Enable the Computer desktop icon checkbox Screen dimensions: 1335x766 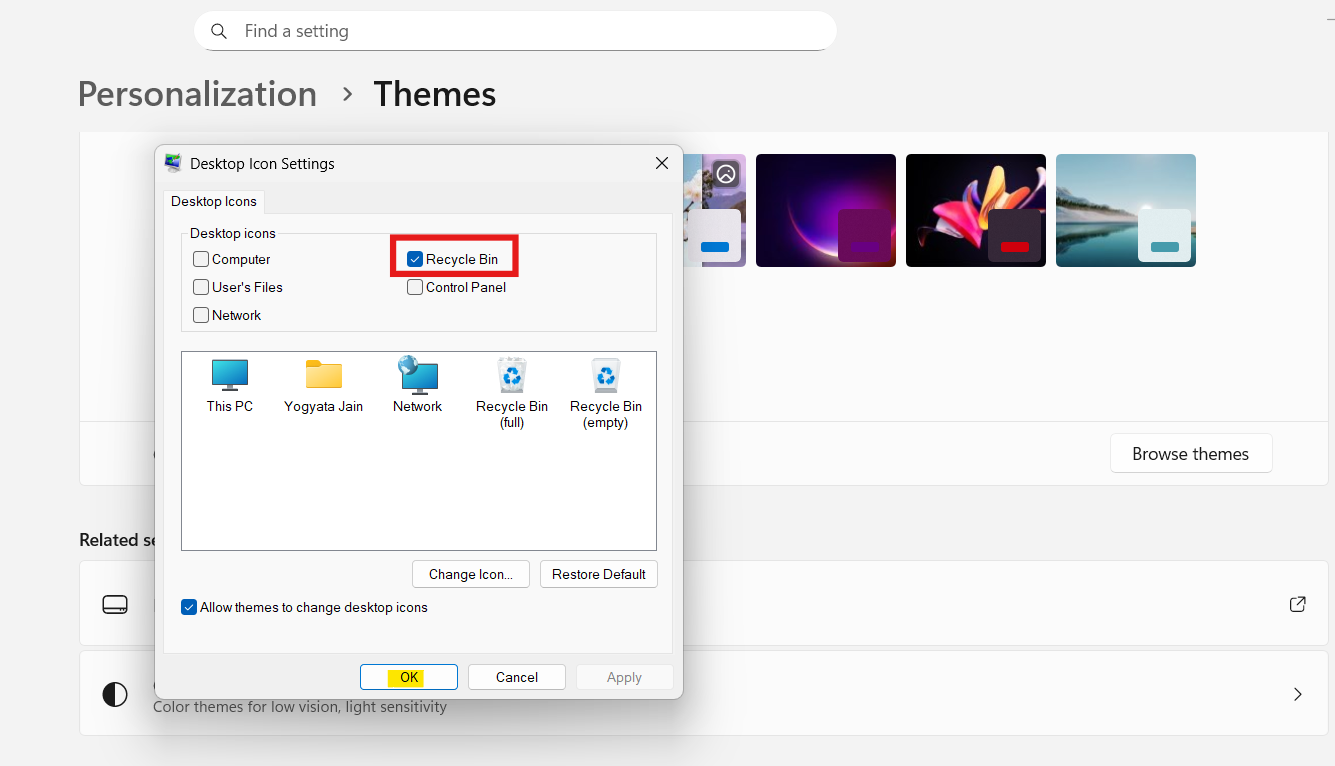pyautogui.click(x=200, y=259)
